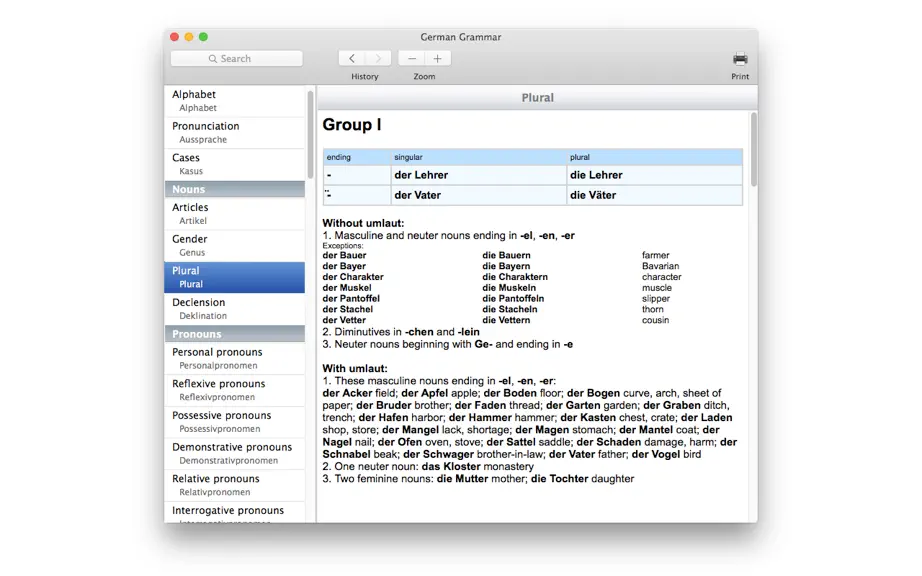Click the word 'die Bayern'
922x576 pixels.
point(506,266)
